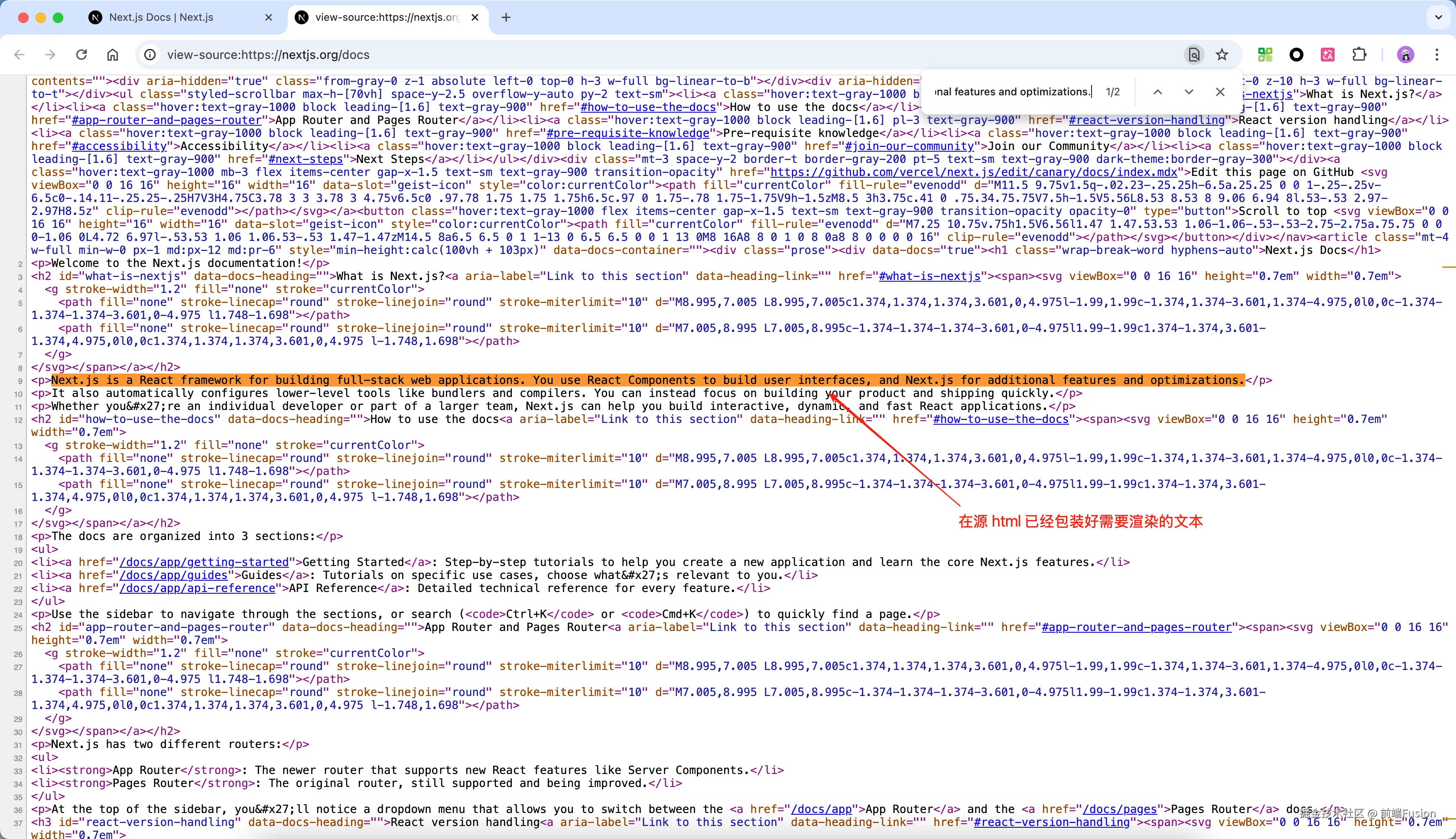
Task: Jump to next find result
Action: (1189, 92)
